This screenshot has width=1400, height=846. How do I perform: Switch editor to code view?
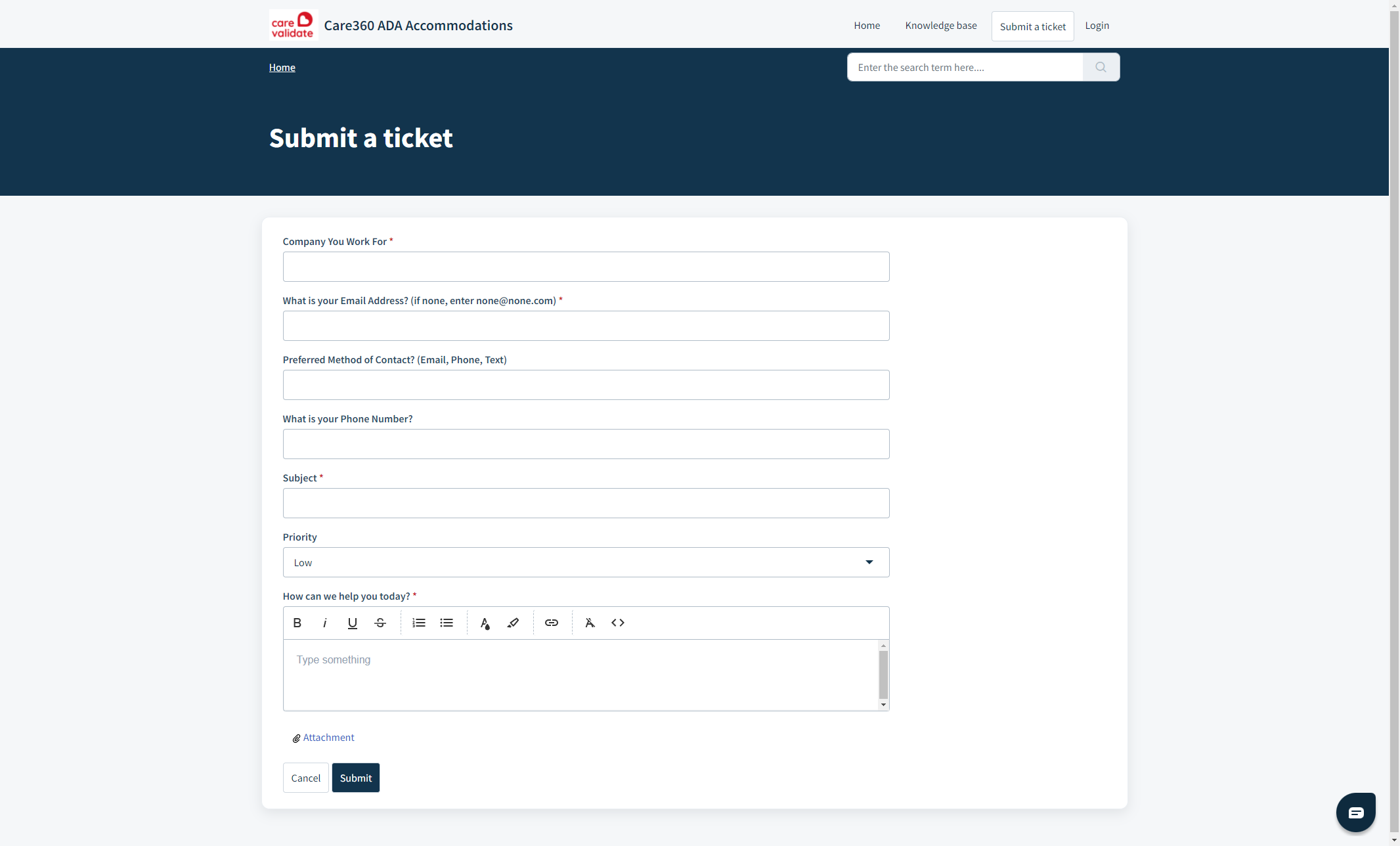(618, 623)
